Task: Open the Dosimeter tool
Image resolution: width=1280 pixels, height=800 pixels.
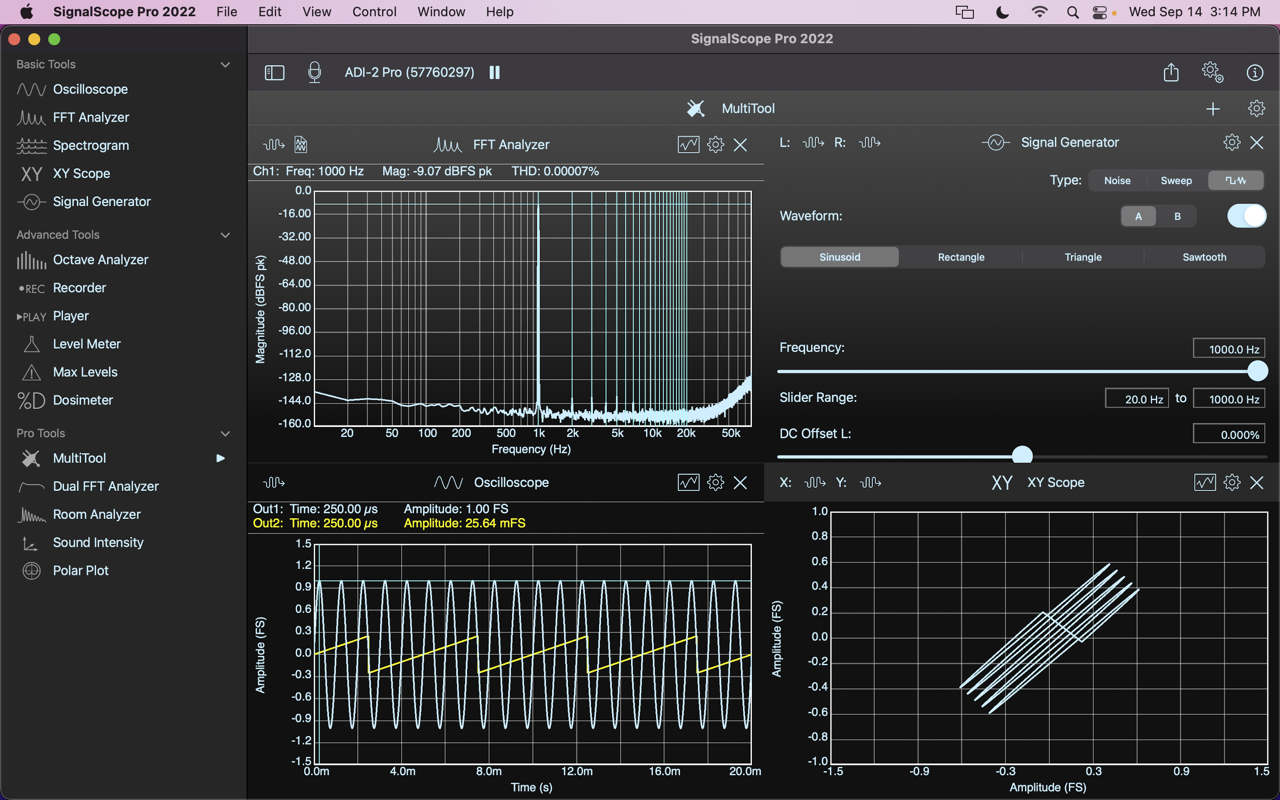Action: [x=82, y=399]
